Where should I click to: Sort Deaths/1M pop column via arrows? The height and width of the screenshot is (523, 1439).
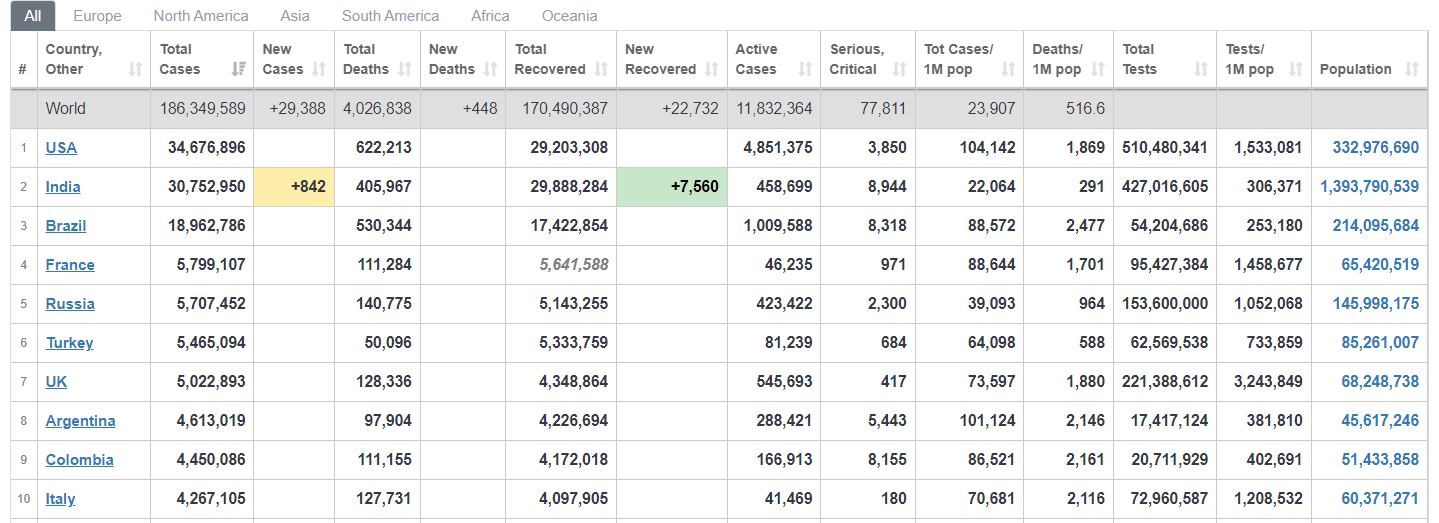(1098, 69)
